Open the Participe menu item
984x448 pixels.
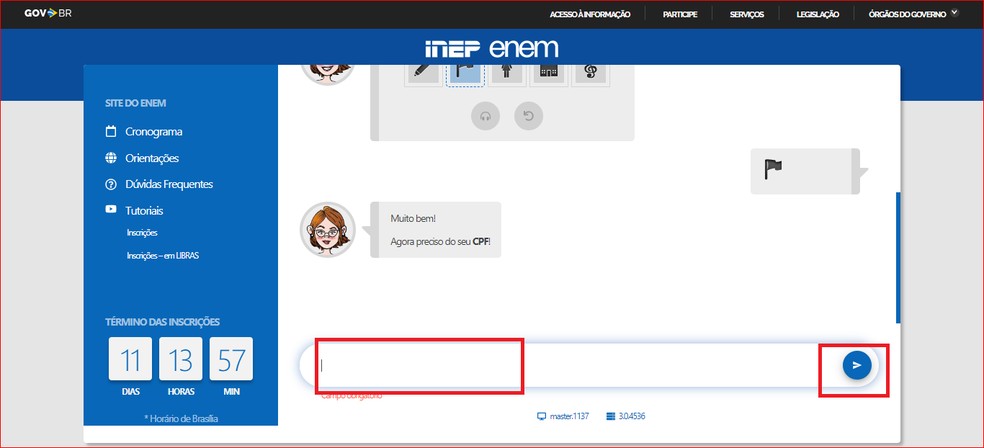[x=680, y=14]
